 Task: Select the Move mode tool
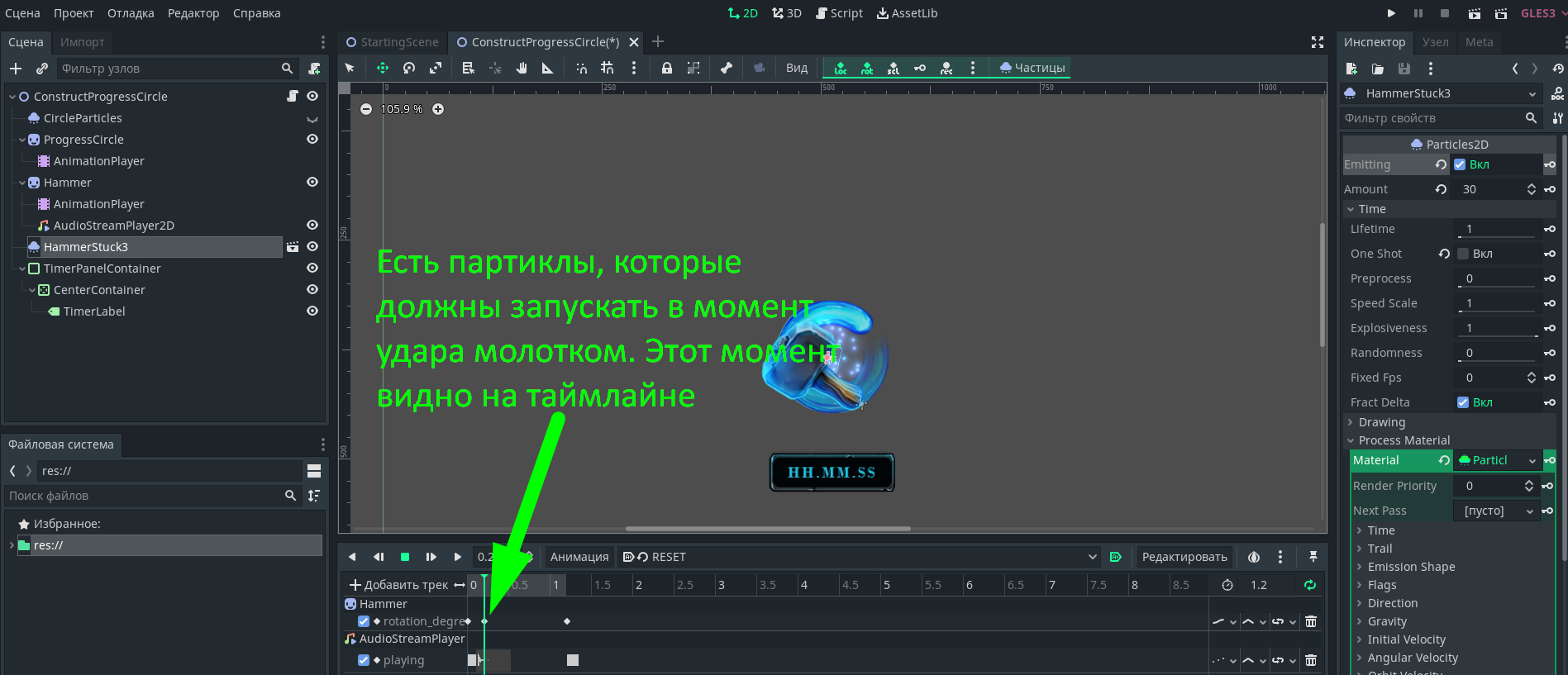pos(382,68)
